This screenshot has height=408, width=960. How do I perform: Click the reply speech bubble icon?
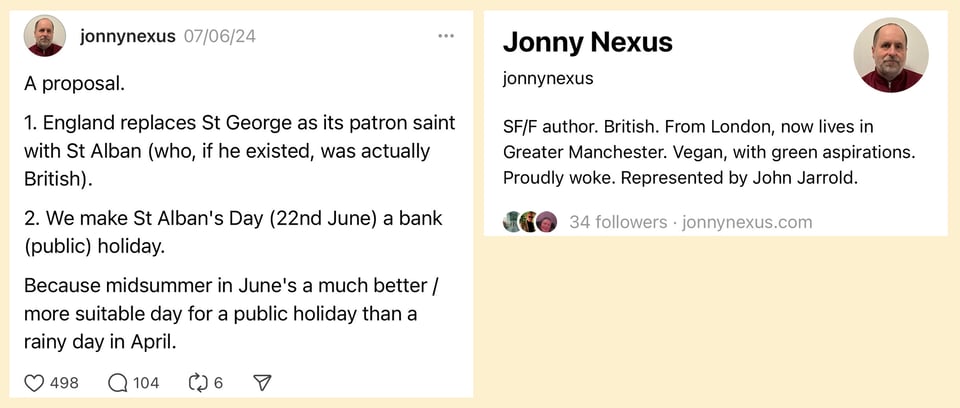pyautogui.click(x=118, y=382)
